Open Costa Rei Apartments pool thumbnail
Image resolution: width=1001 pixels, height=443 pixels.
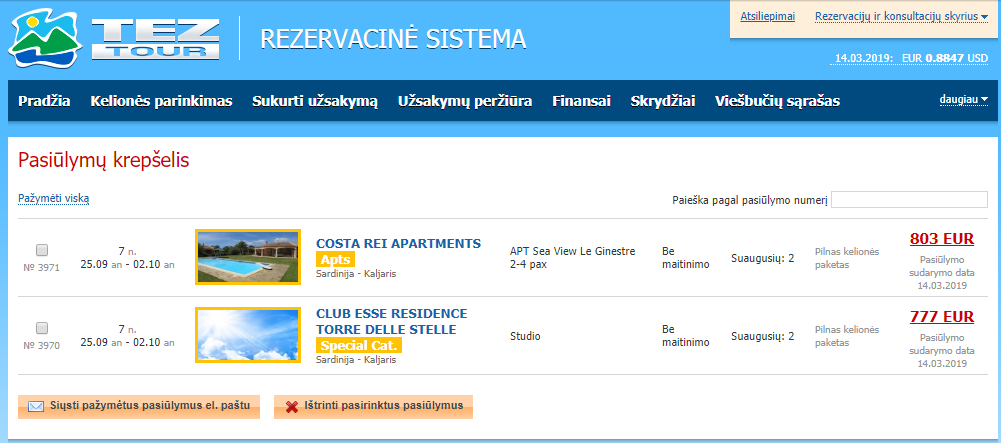coord(248,257)
